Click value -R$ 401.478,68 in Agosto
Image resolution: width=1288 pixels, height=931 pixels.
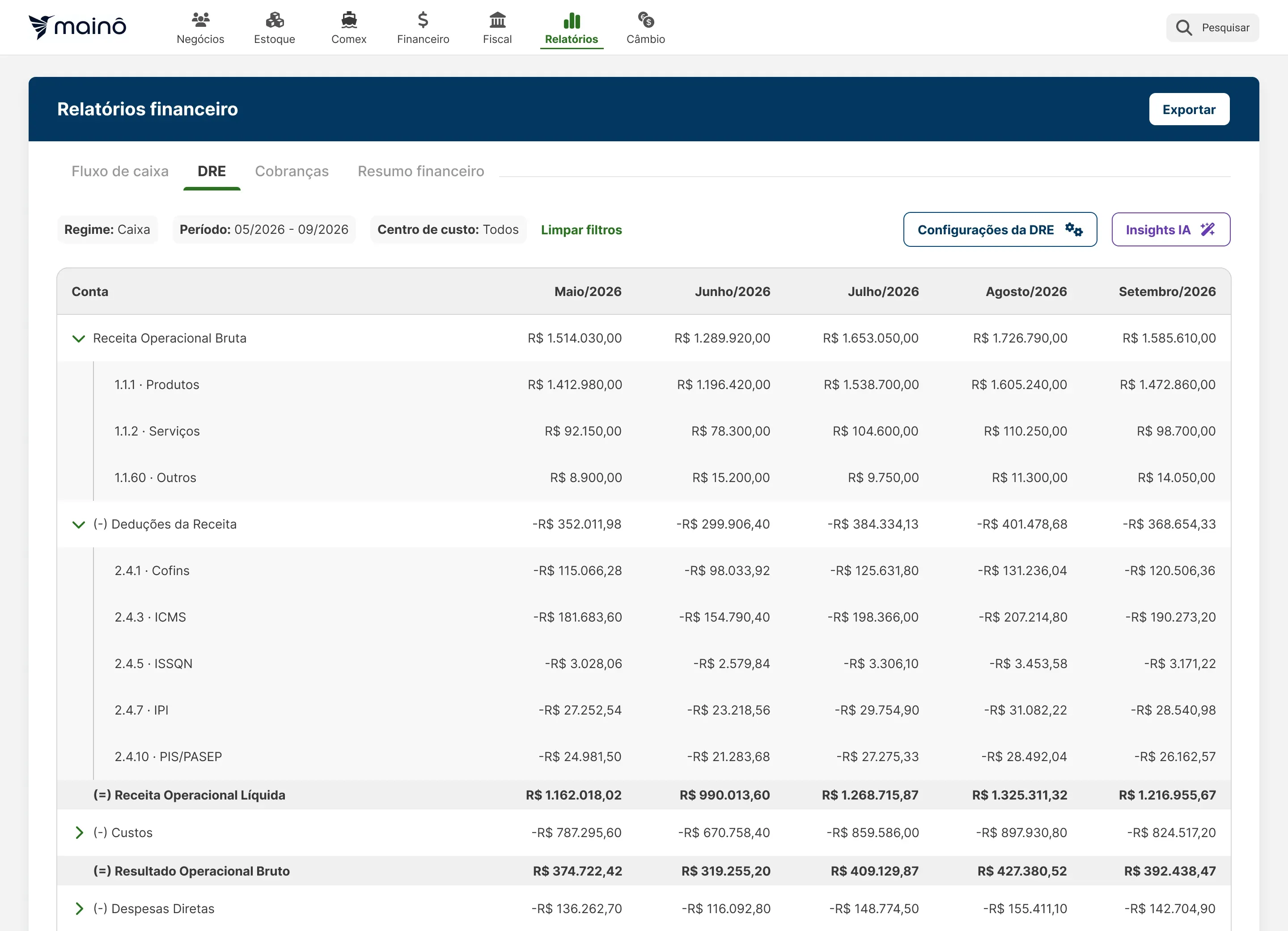pos(1022,525)
